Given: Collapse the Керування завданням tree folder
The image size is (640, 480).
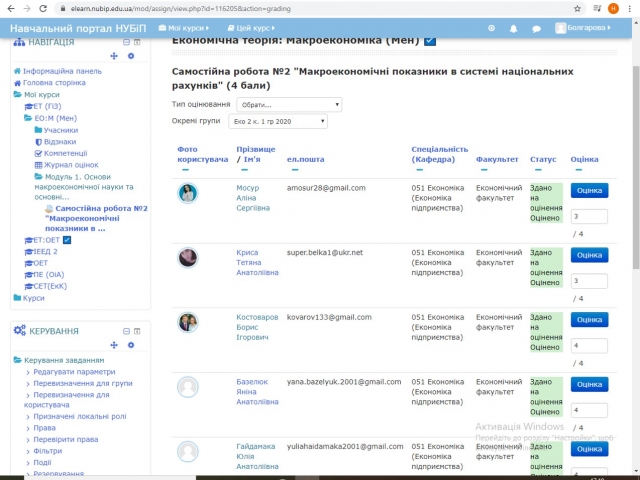Looking at the screenshot, I should (x=17, y=360).
